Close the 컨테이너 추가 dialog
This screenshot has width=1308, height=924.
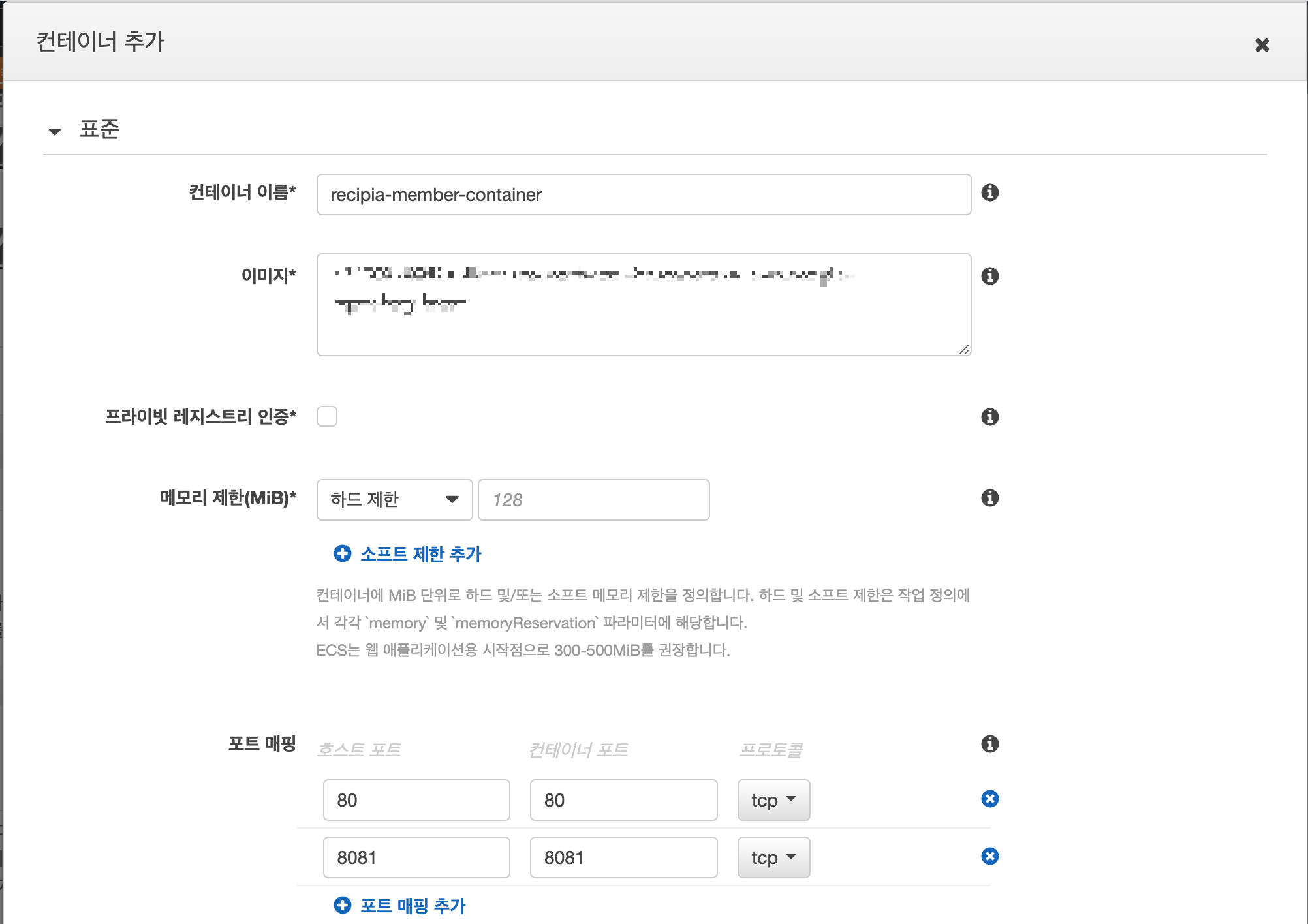(1262, 45)
